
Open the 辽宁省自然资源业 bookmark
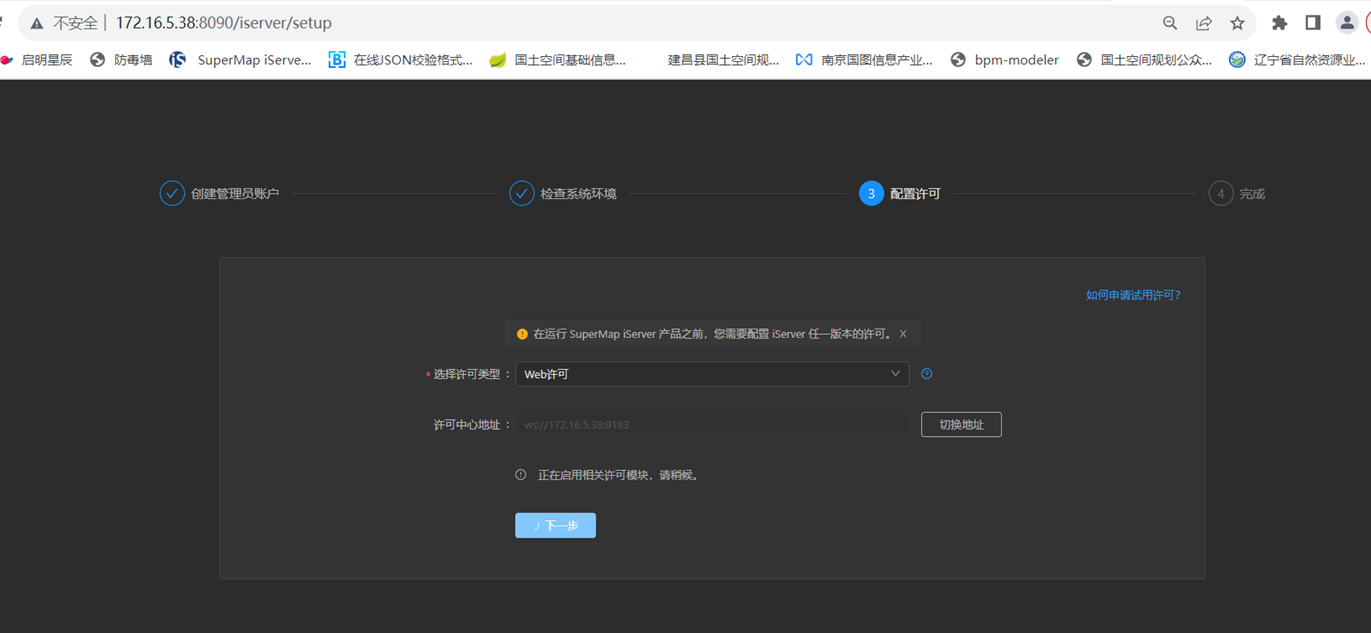[1298, 60]
